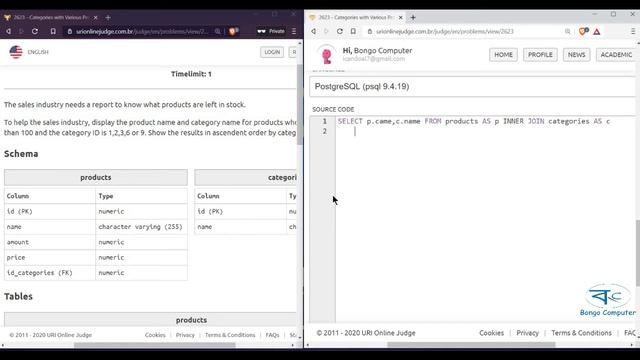Click the US flag language icon
640x360 pixels.
tap(16, 52)
